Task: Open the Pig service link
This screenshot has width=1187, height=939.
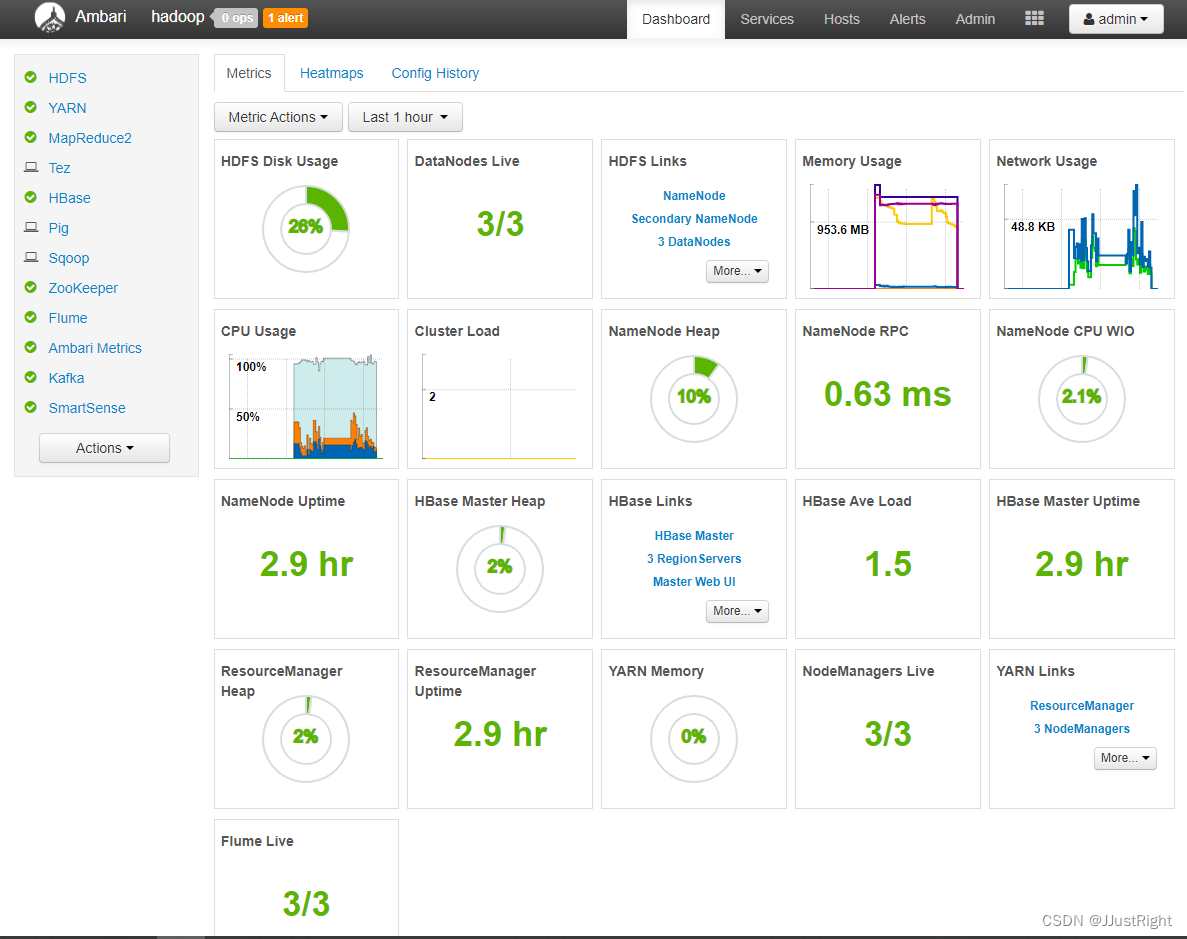Action: pyautogui.click(x=58, y=228)
